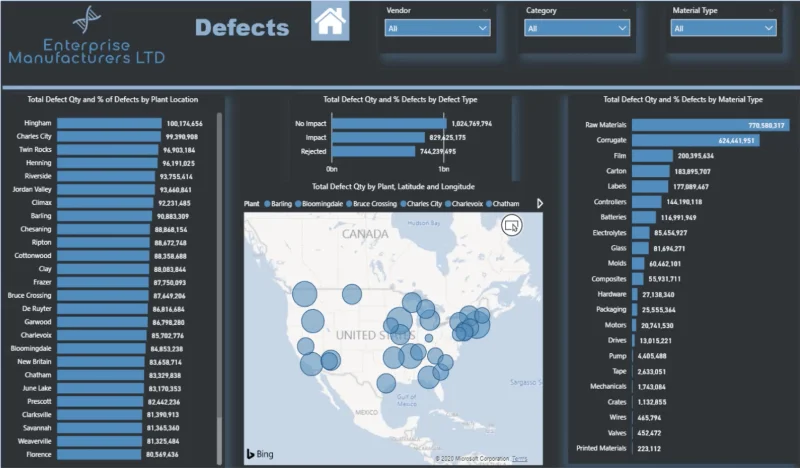Click the Mechanicals label
The image size is (800, 468).
[608, 386]
